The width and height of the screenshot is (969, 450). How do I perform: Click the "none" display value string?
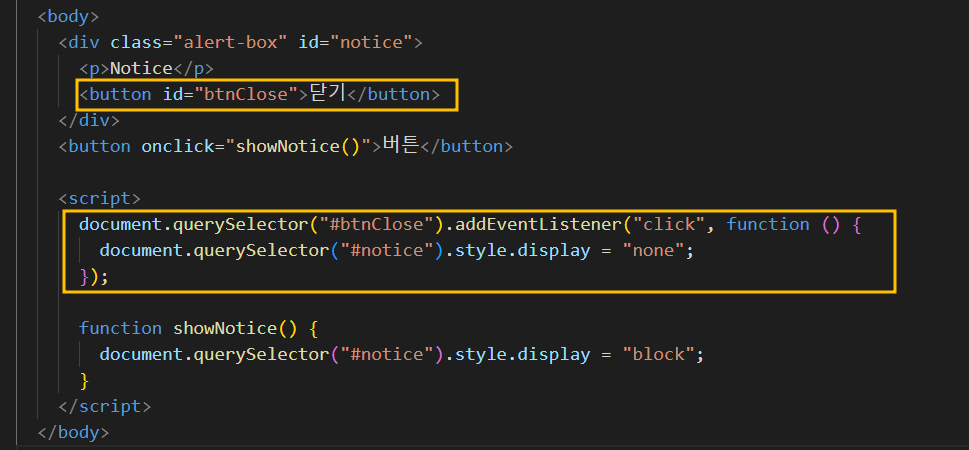653,250
